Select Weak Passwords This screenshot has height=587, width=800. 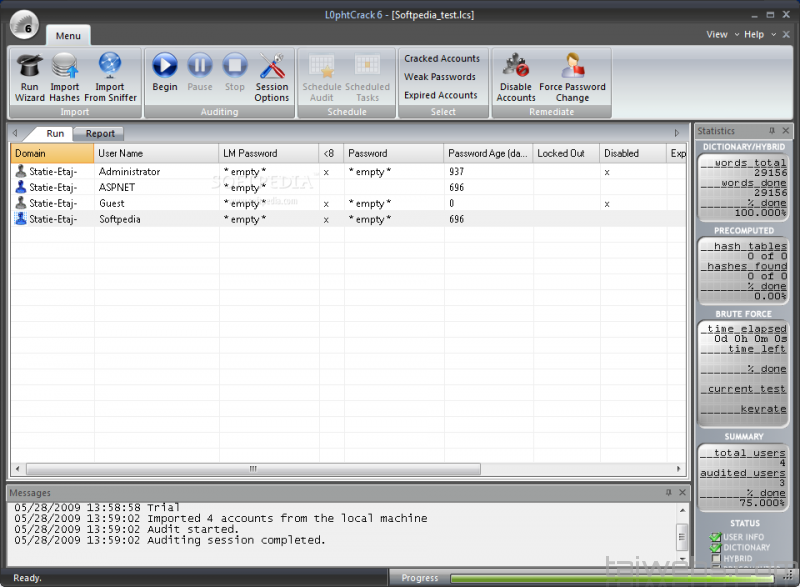(440, 77)
